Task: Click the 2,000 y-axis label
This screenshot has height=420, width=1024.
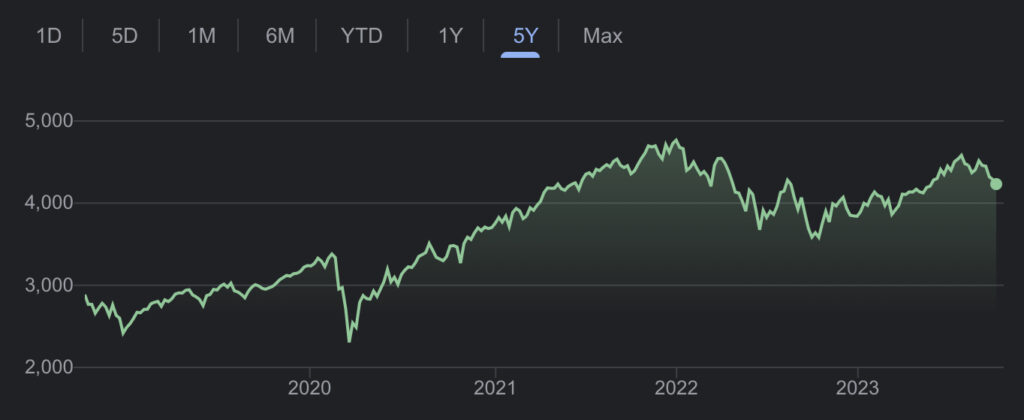Action: point(49,367)
